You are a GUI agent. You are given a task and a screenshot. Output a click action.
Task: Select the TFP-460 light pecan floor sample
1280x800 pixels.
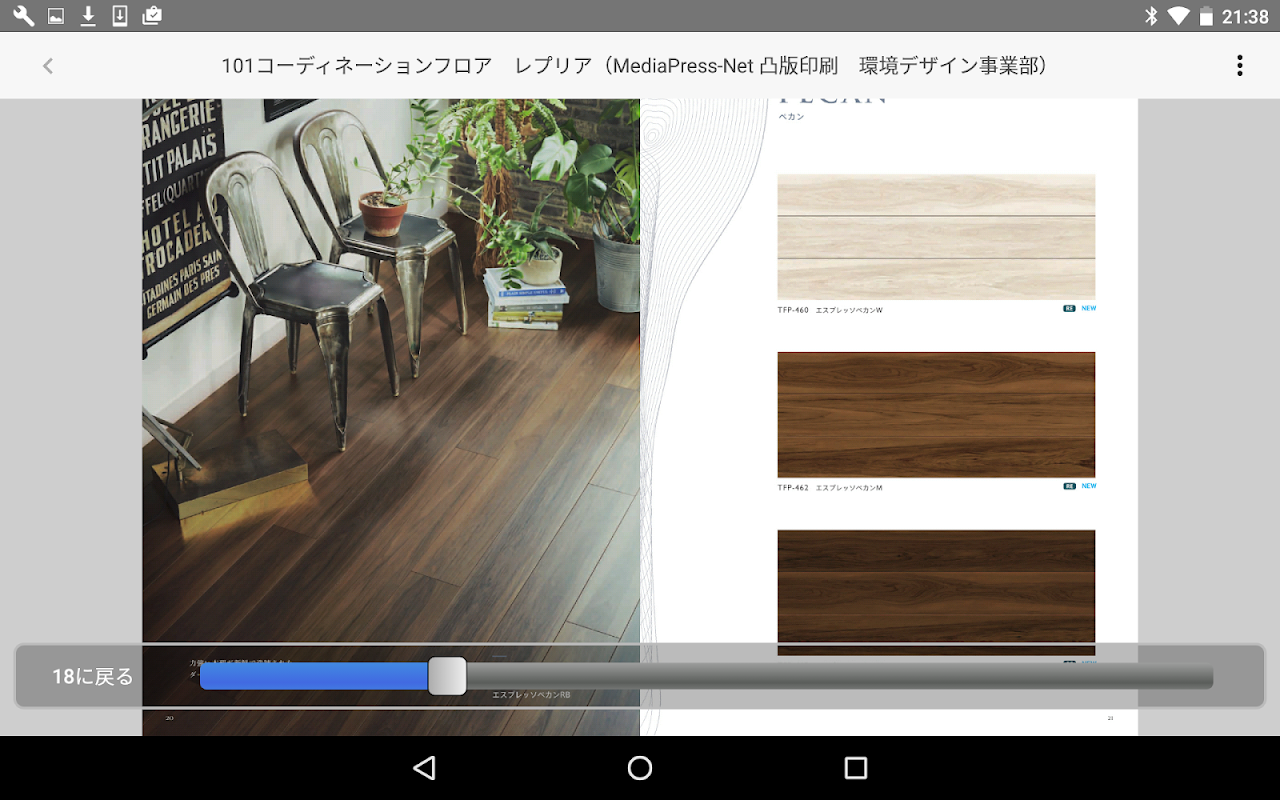(x=936, y=237)
